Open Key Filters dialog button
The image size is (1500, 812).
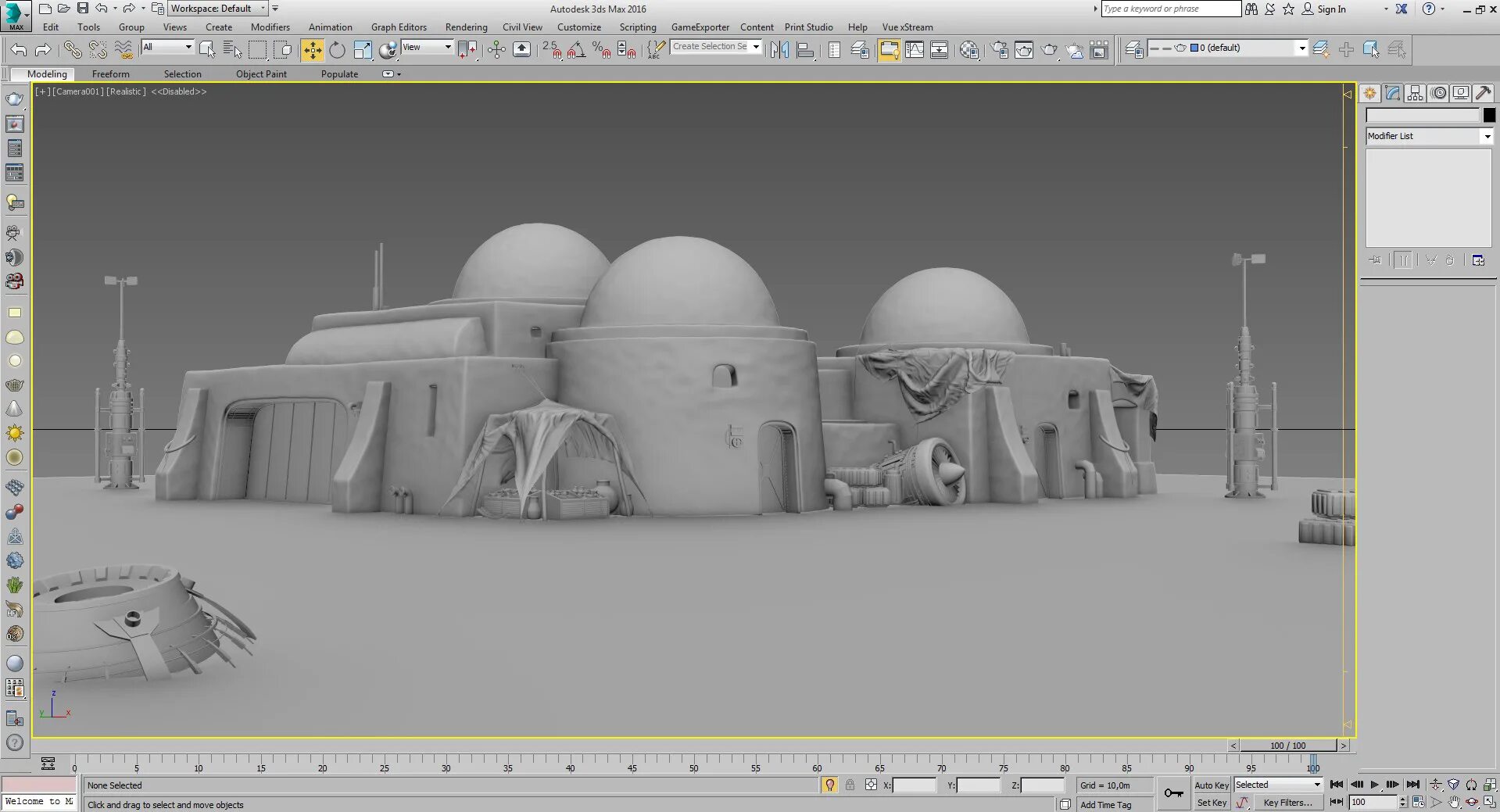point(1287,803)
